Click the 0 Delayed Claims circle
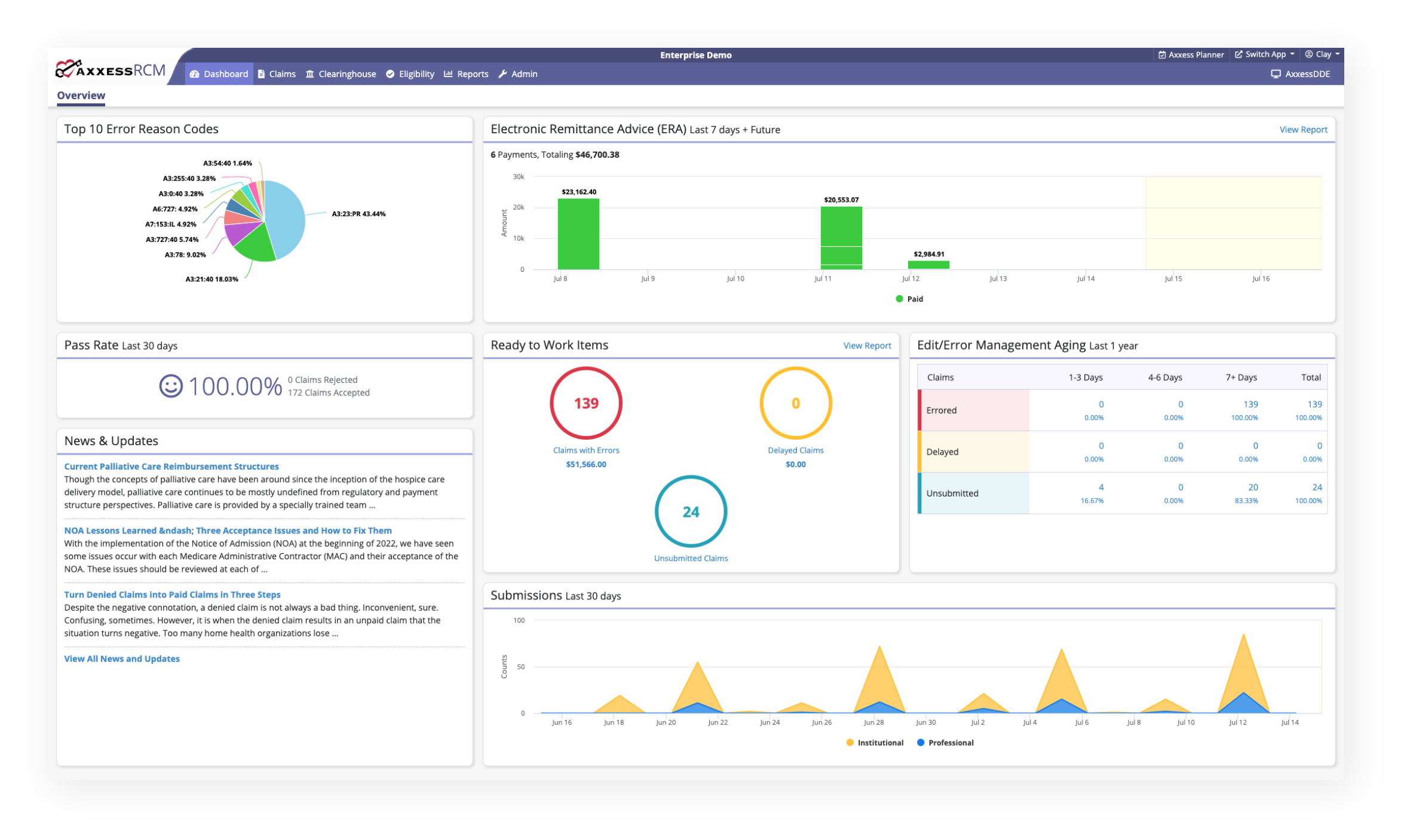 click(796, 403)
